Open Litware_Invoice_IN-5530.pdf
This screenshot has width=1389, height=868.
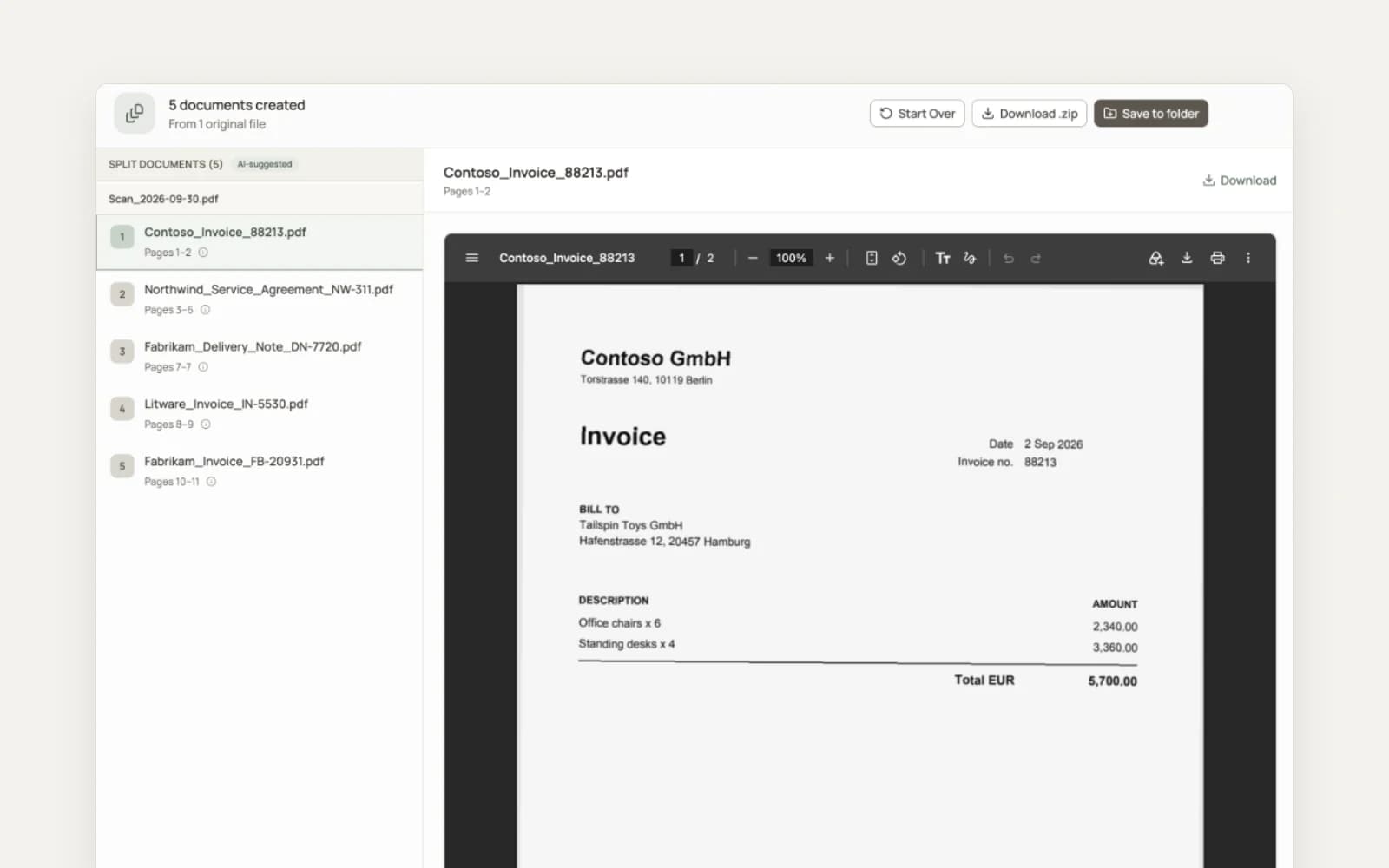(x=260, y=414)
